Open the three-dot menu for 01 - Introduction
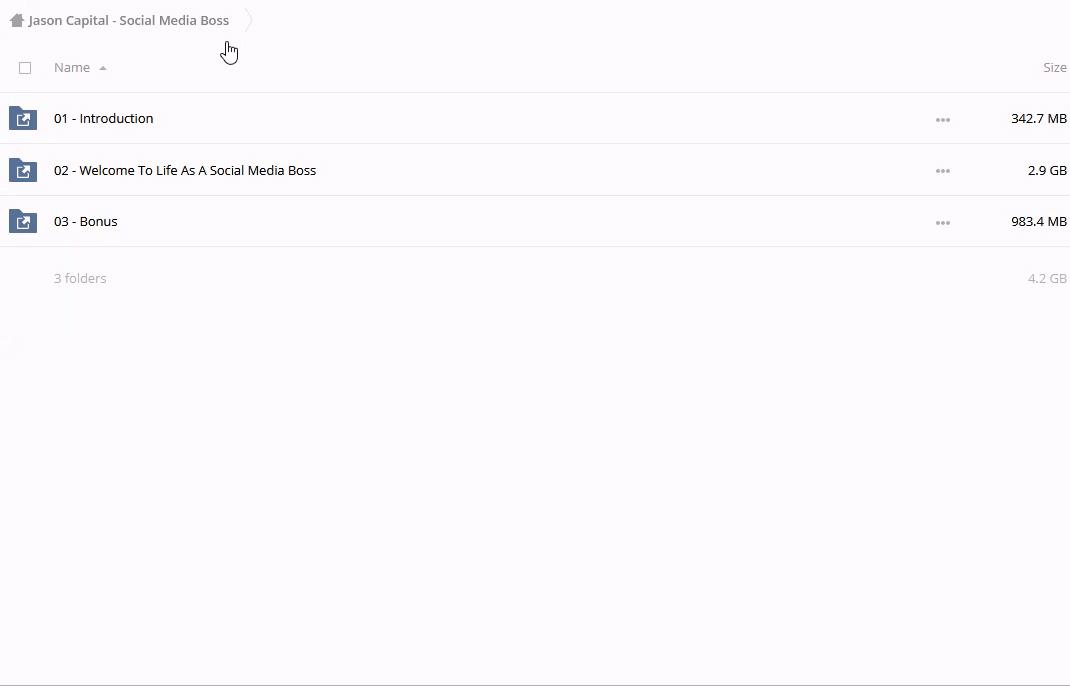Viewport: 1070px width, 686px height. pos(942,120)
